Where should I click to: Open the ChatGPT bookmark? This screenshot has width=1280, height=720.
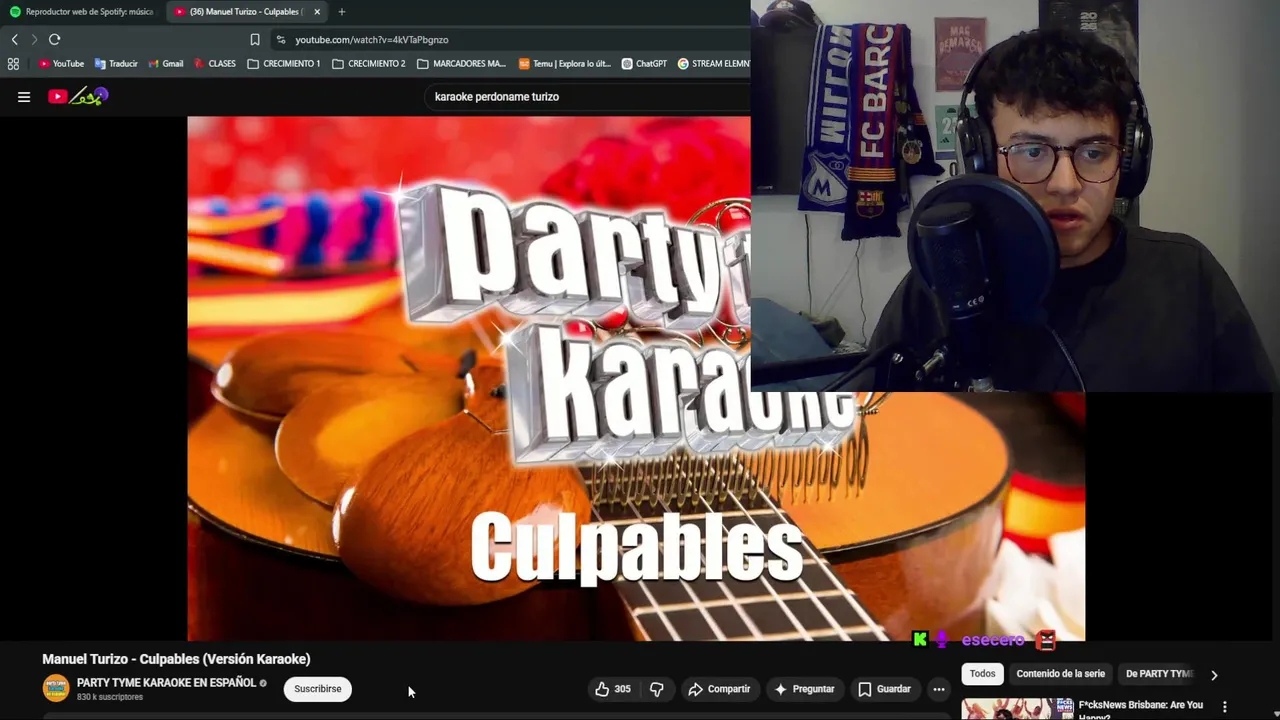[x=644, y=63]
